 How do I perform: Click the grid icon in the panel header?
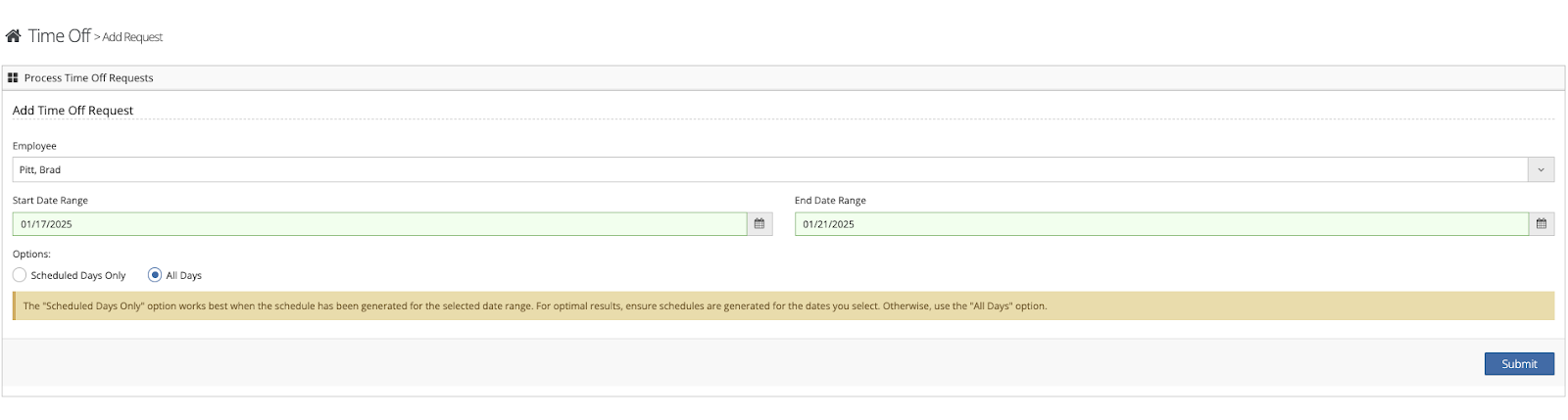click(13, 77)
